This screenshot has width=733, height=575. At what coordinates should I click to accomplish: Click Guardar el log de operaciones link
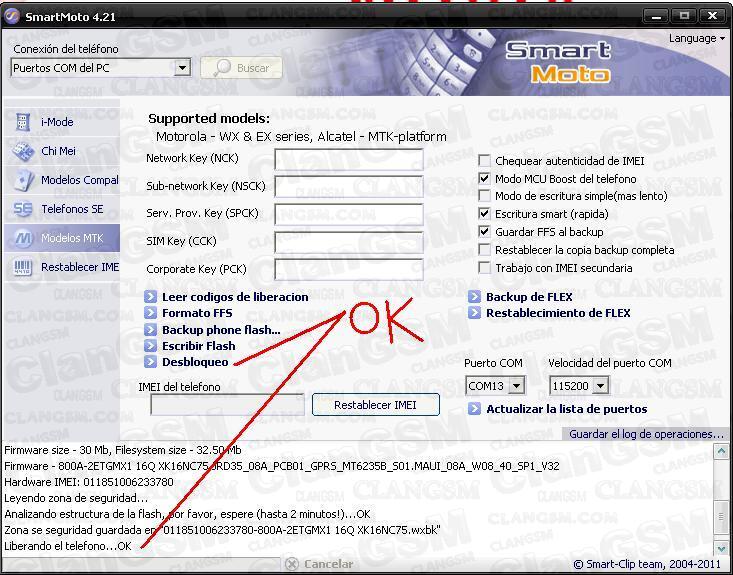coord(646,434)
